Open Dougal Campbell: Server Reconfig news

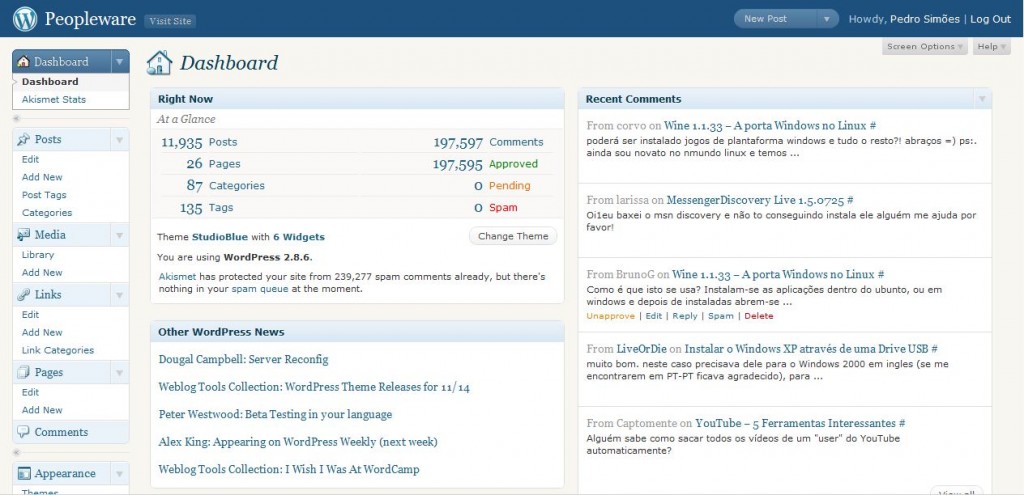pos(244,360)
